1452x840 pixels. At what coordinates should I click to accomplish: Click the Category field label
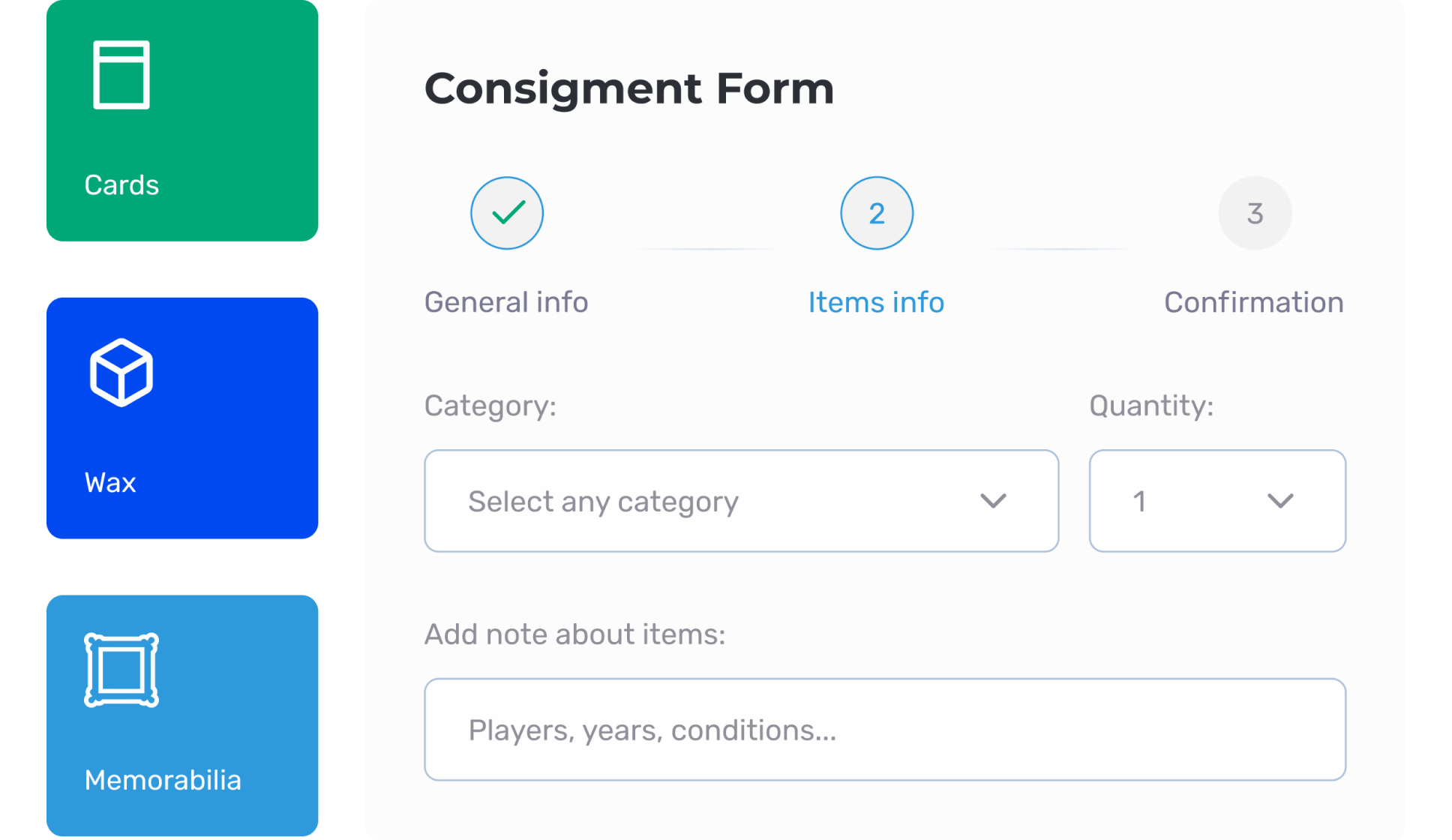[x=490, y=406]
